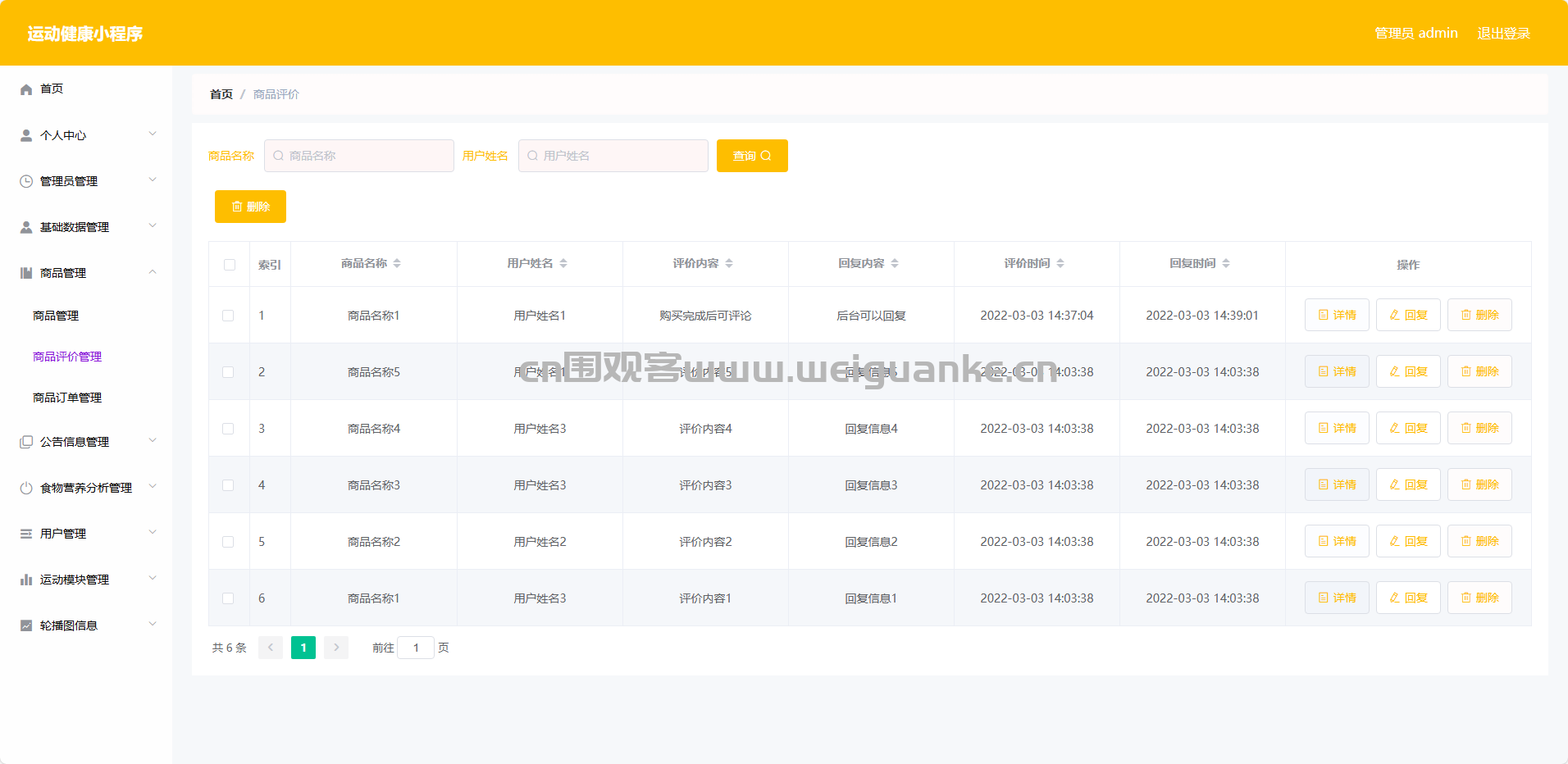Click 回复 for row 2 商品名称5
Viewport: 1568px width, 764px height.
tap(1408, 371)
